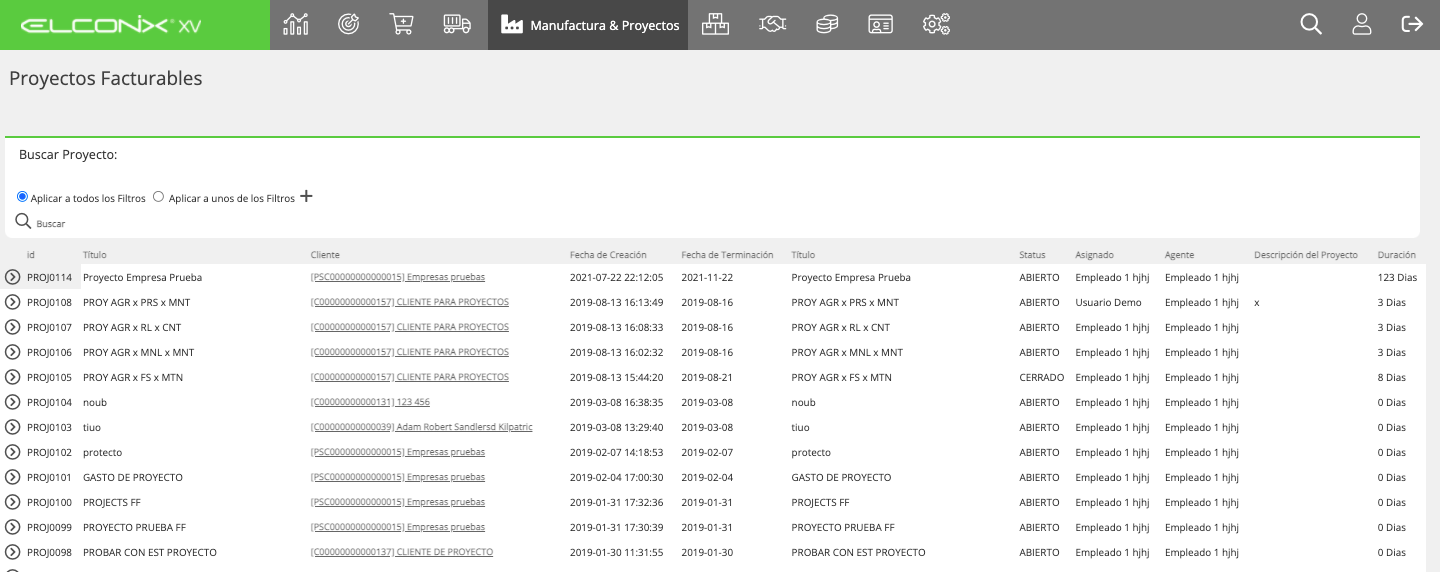Viewport: 1440px width, 572px height.
Task: Sort by Fecha de Creación column header
Action: tap(608, 255)
